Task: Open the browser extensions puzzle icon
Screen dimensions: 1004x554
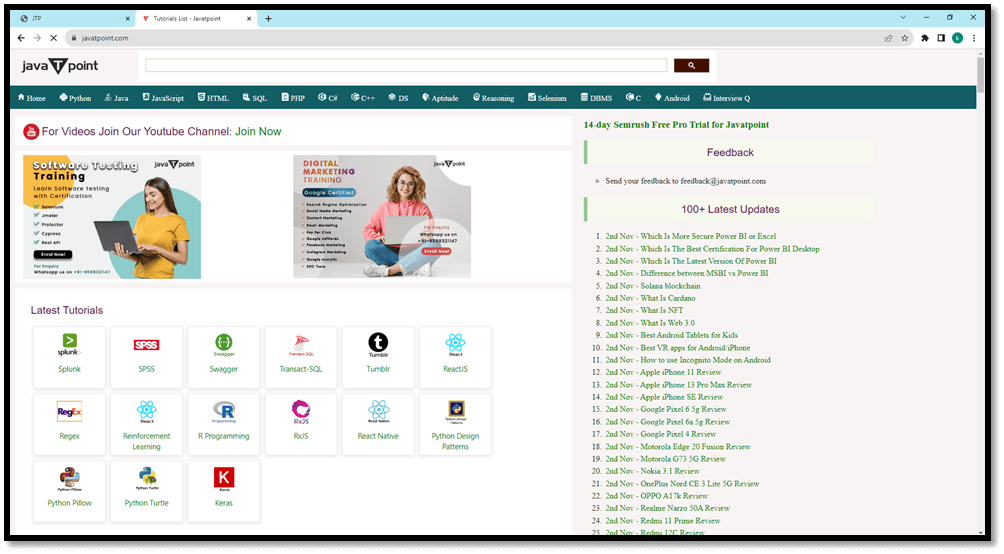Action: click(925, 38)
